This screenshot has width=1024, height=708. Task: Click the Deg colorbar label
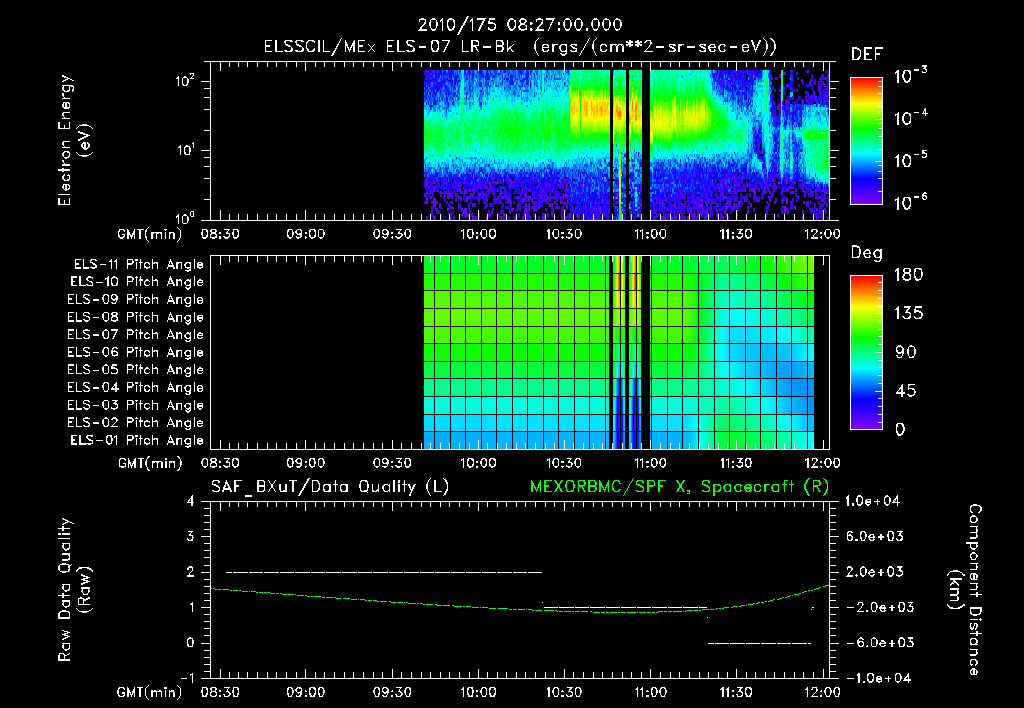(867, 253)
